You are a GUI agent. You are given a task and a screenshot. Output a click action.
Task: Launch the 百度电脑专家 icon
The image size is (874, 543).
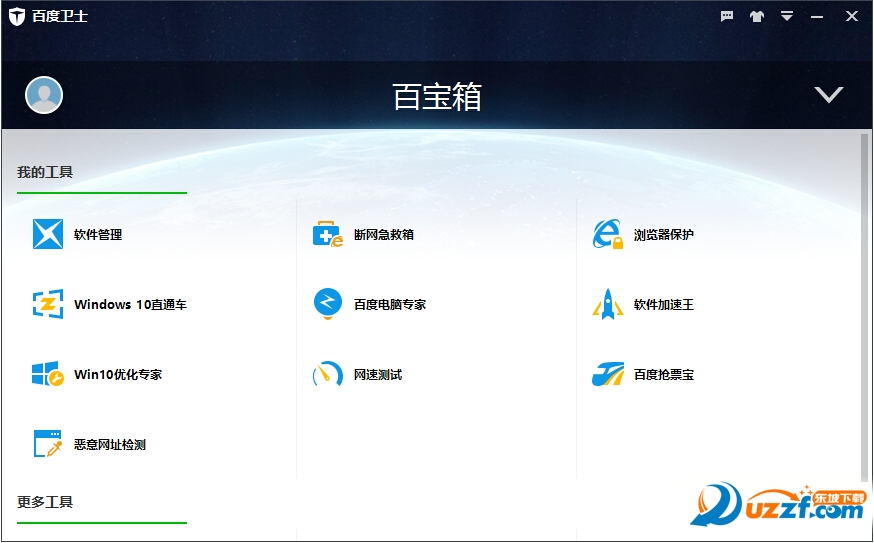click(327, 304)
